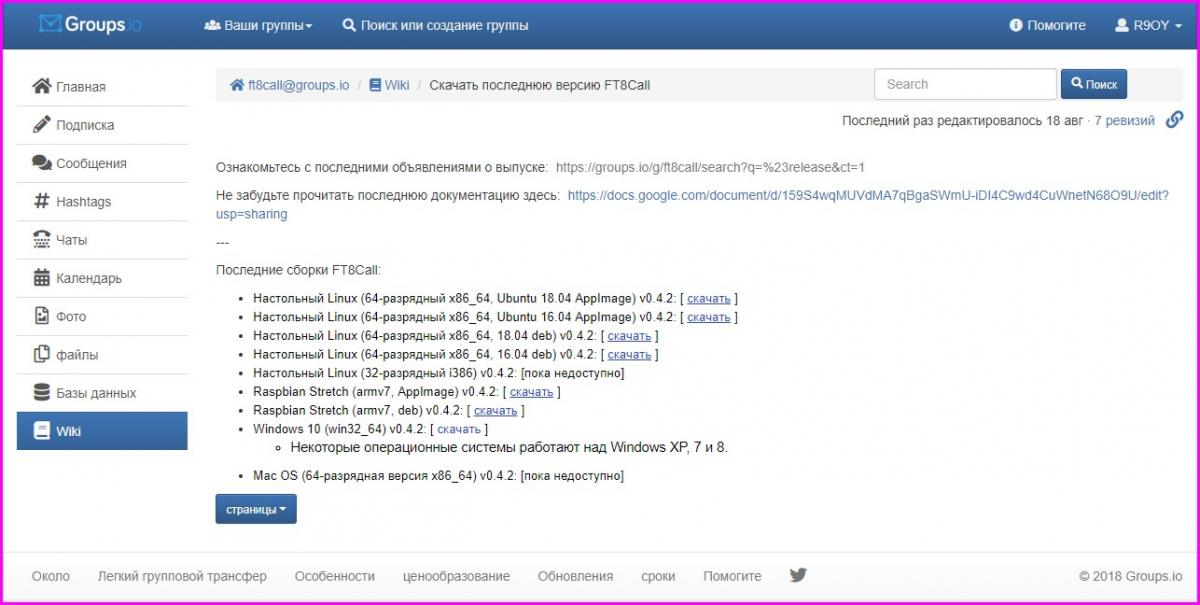Open the Twitter bird icon in footer
The height and width of the screenshot is (605, 1200).
(797, 575)
